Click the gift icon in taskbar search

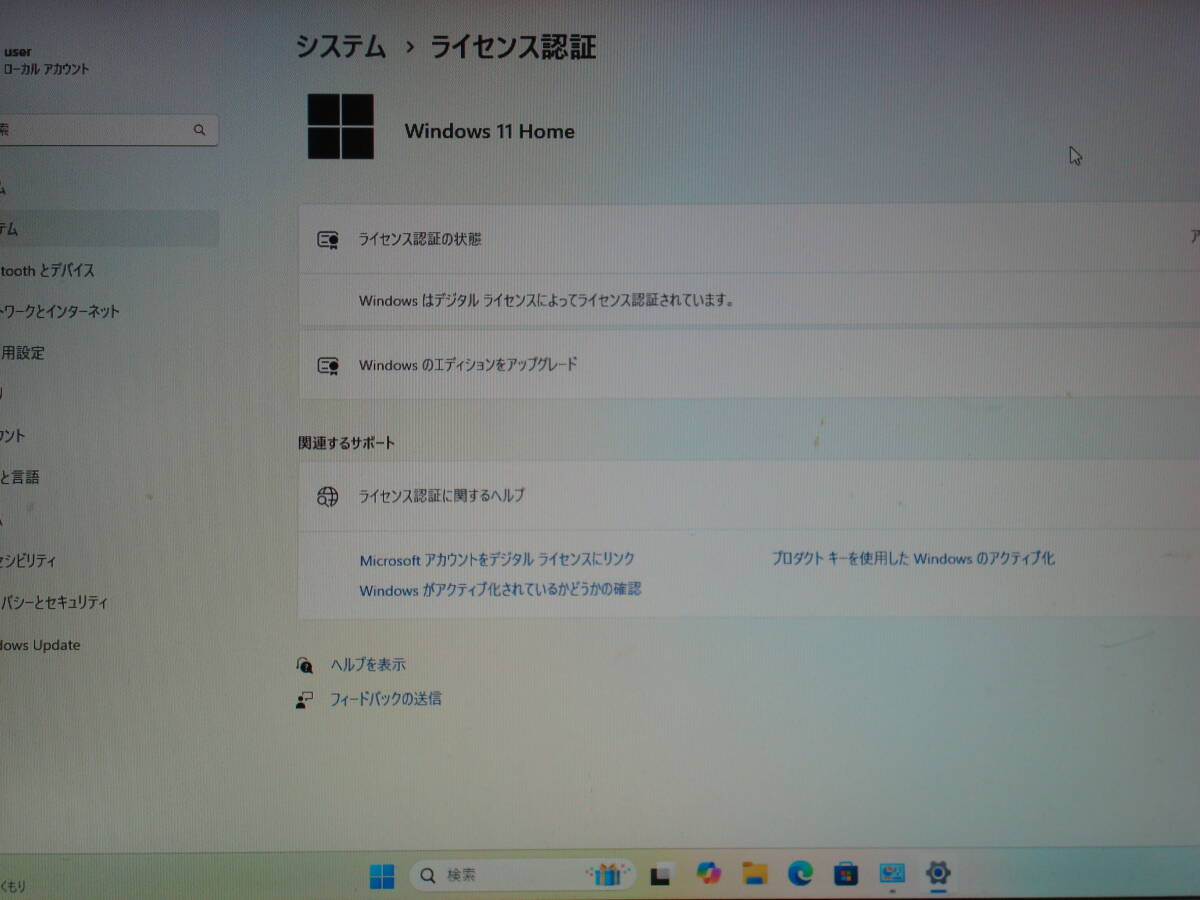click(608, 875)
